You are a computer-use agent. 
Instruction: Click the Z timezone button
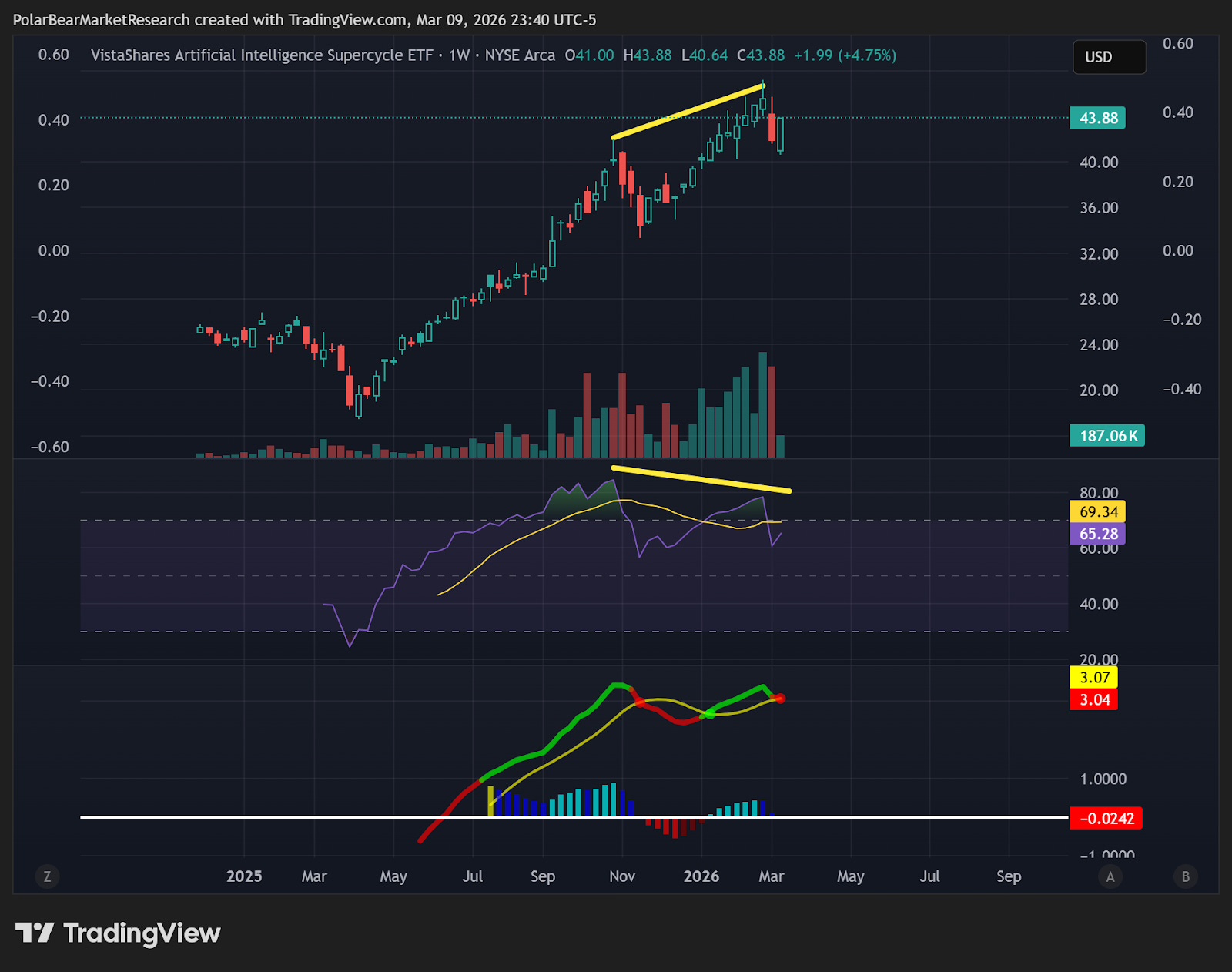click(x=48, y=876)
